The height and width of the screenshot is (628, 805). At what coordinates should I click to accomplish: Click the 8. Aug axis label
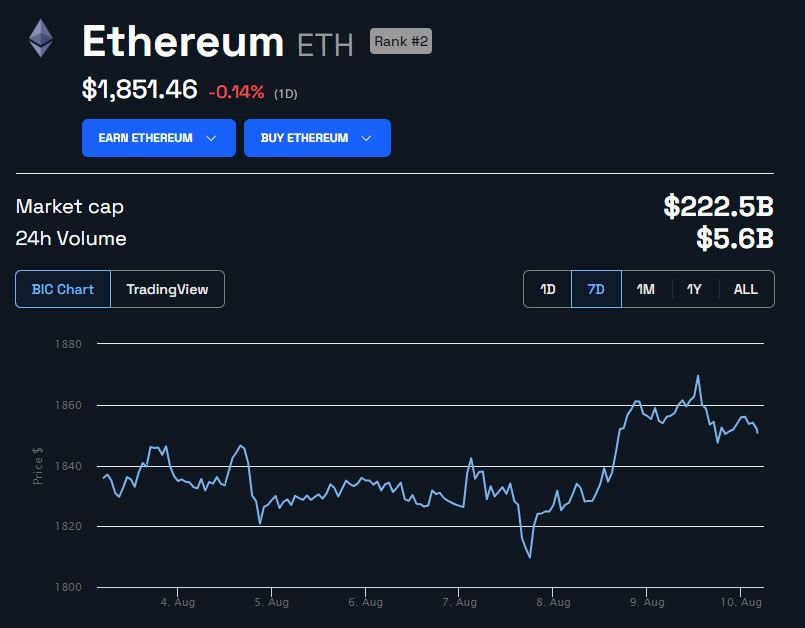[555, 602]
